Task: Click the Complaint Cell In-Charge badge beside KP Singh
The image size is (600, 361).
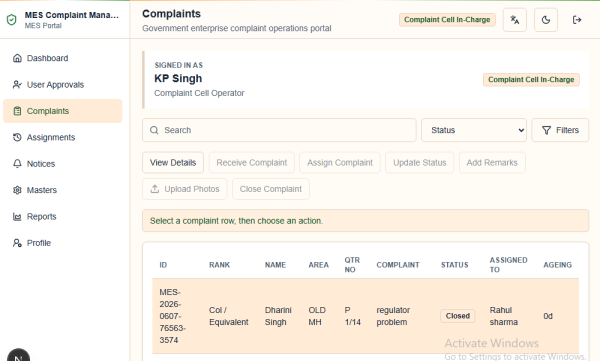Action: pos(531,80)
